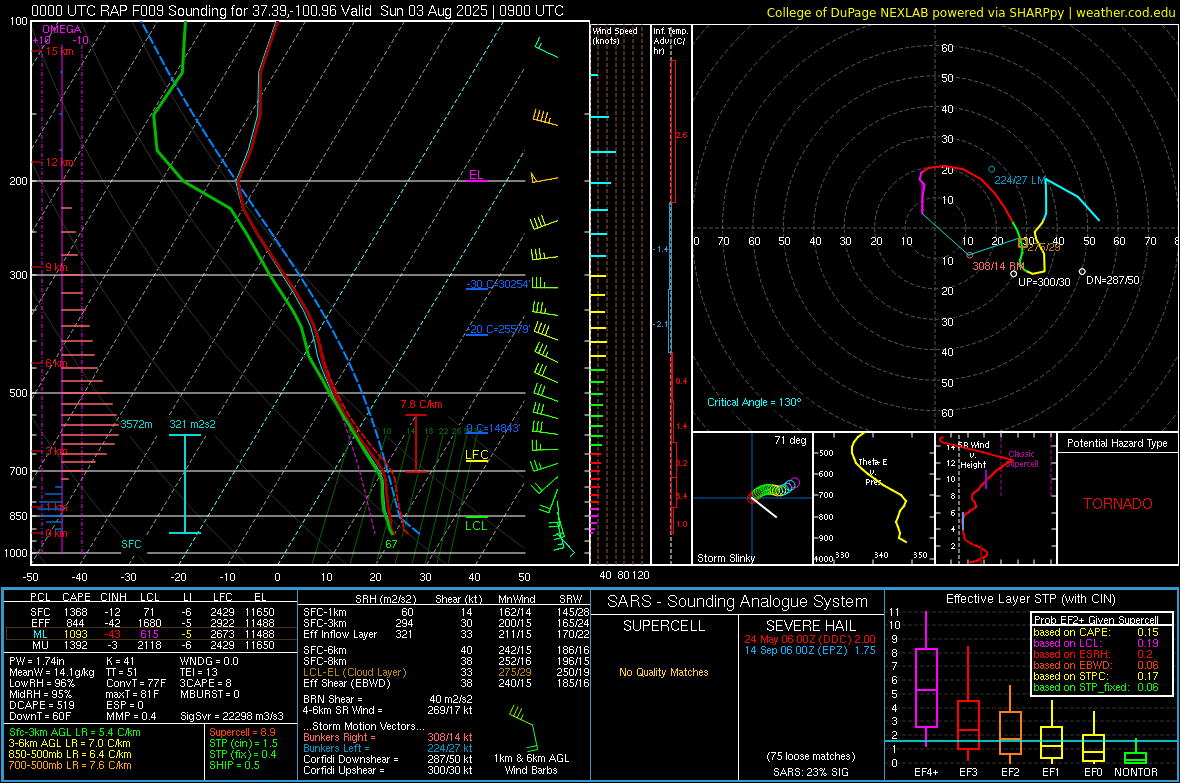The image size is (1180, 783).
Task: Click the Wind Speed (knots) panel header
Action: coord(615,35)
